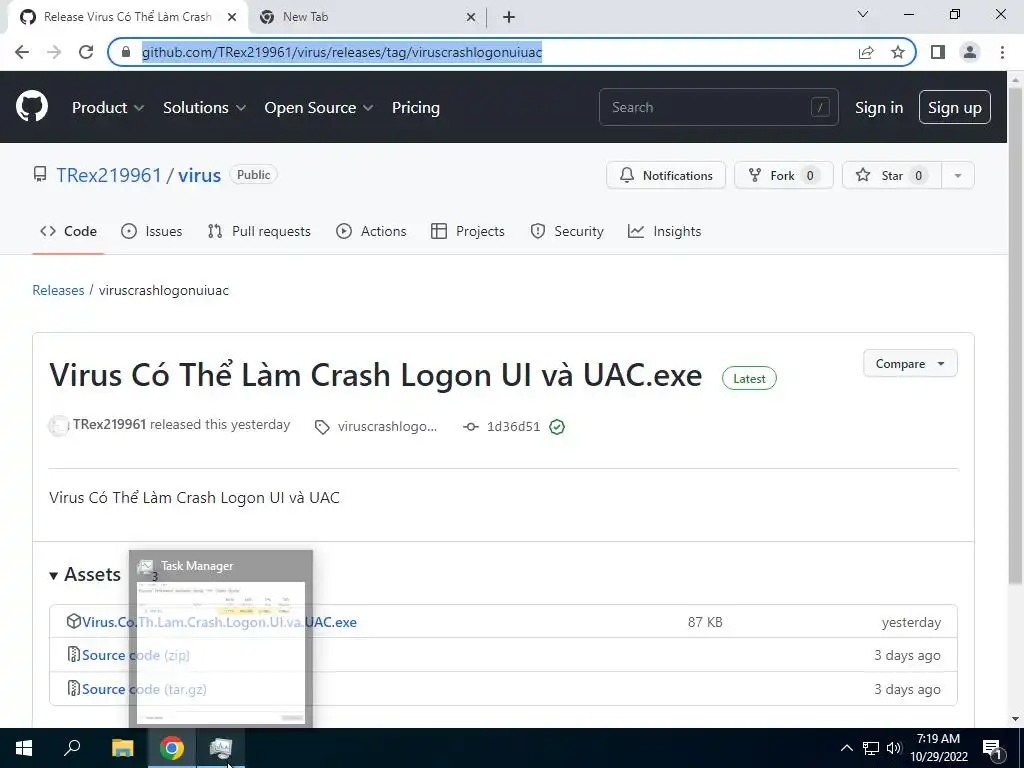Viewport: 1024px width, 768px height.
Task: Click the address bar URL
Action: click(x=342, y=52)
